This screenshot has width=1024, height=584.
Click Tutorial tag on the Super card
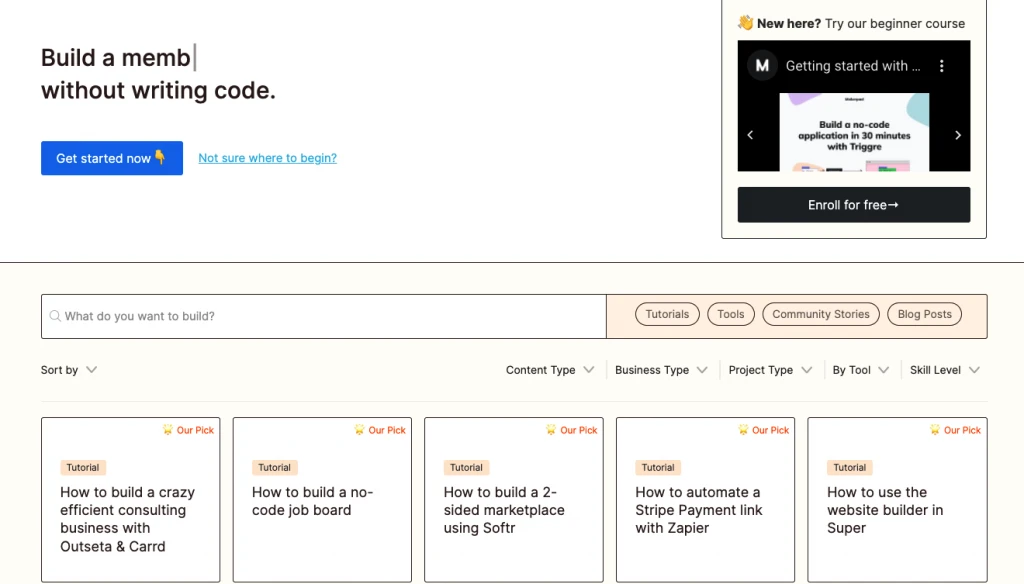[x=850, y=468]
